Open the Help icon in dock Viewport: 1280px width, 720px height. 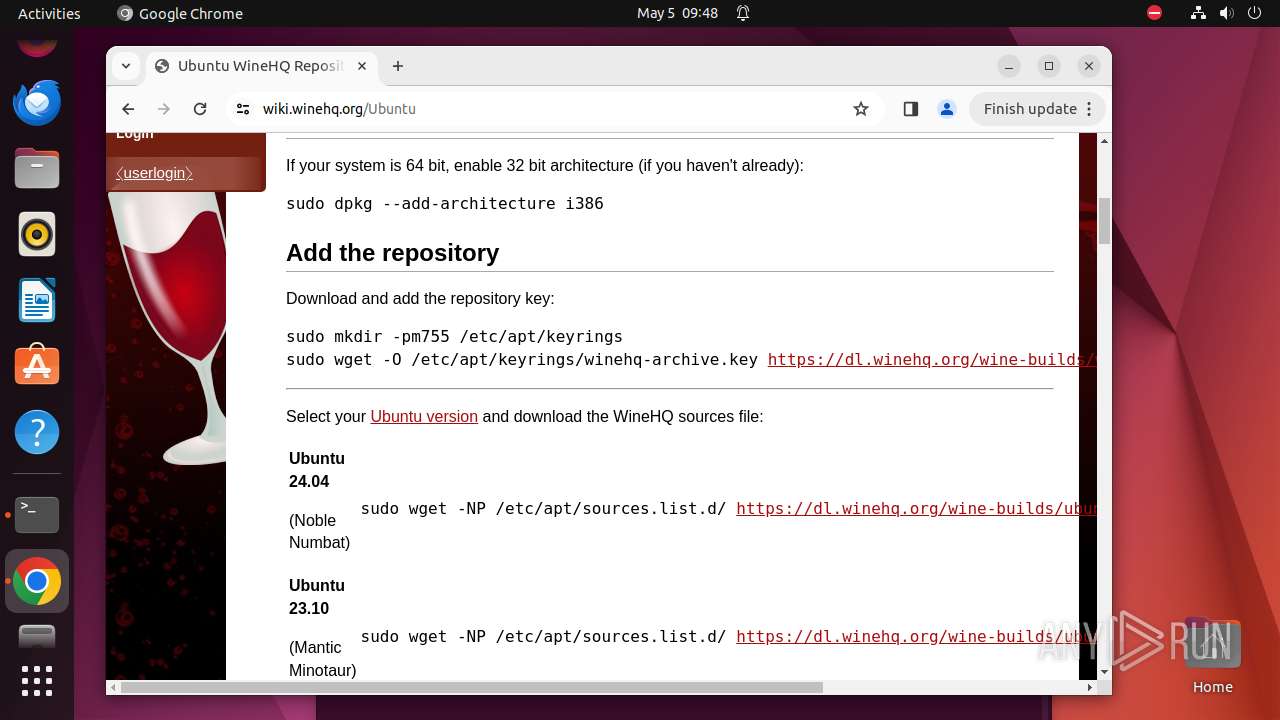coord(37,433)
